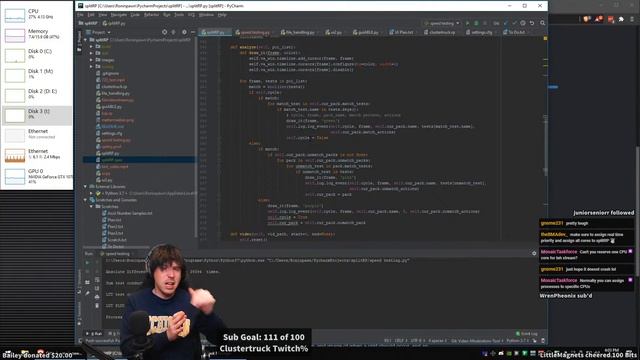Switch to To Do.txt editor tab
Viewport: 640px width, 360px height.
[516, 32]
